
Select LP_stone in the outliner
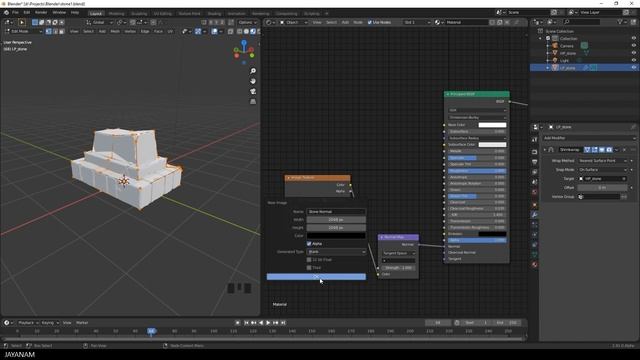point(568,68)
